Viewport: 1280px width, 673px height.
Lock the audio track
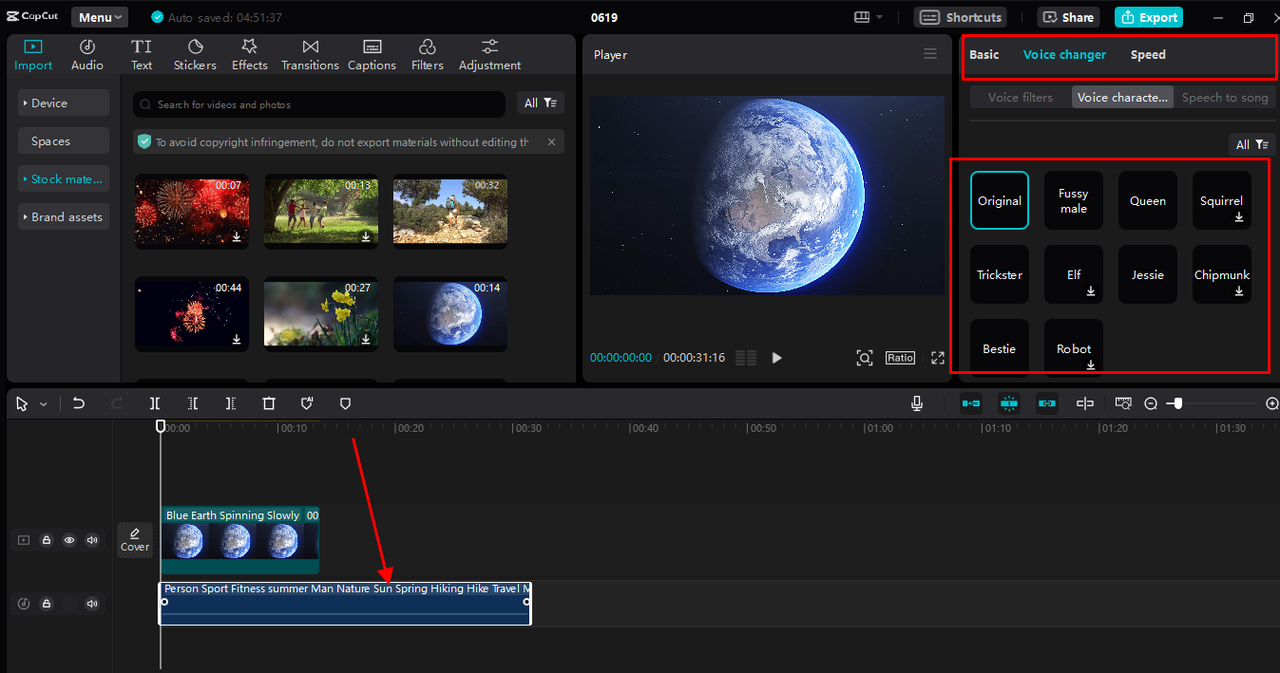(46, 604)
